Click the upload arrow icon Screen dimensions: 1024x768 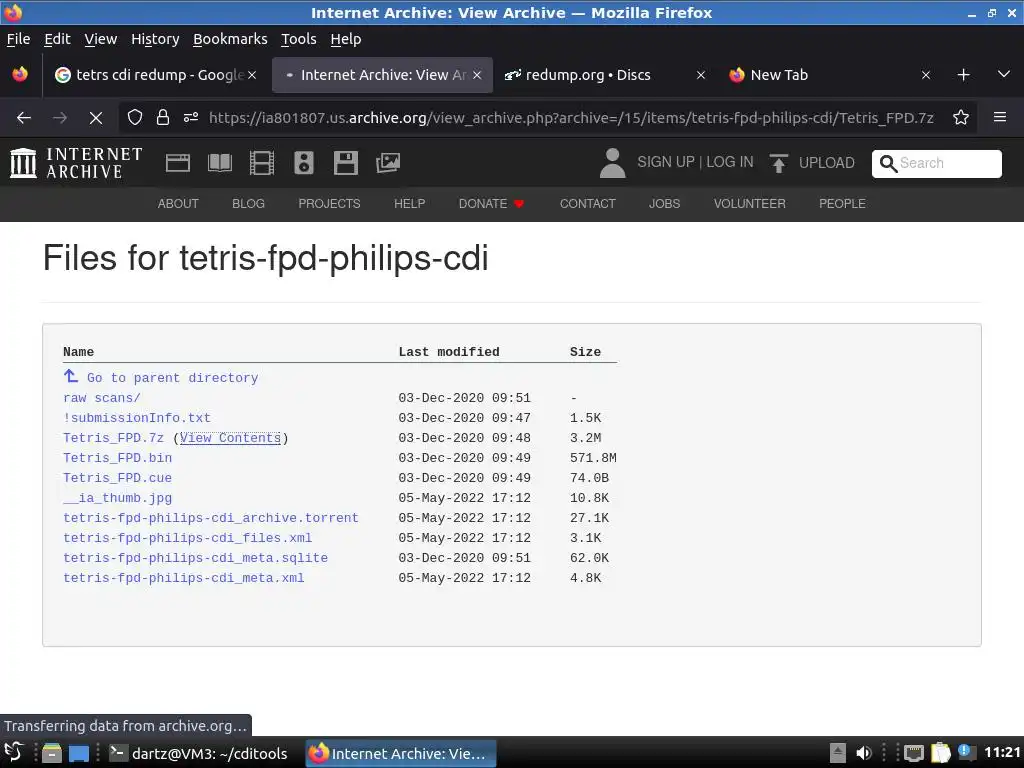point(778,163)
